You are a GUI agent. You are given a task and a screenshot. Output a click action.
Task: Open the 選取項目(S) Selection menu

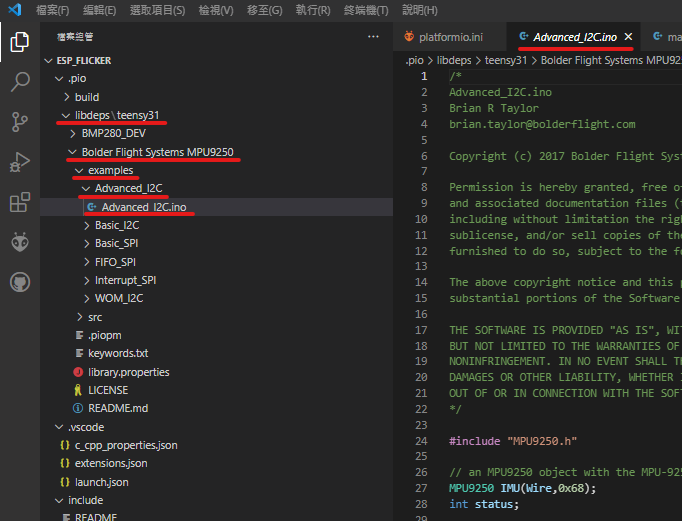click(157, 10)
